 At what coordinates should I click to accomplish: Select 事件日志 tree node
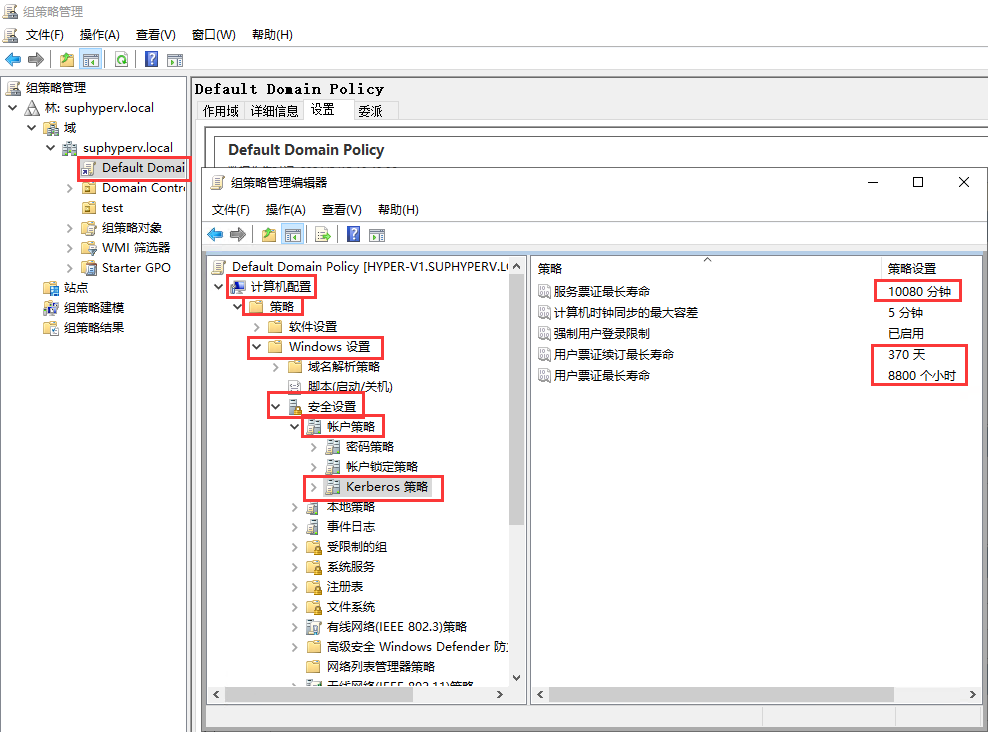(351, 527)
